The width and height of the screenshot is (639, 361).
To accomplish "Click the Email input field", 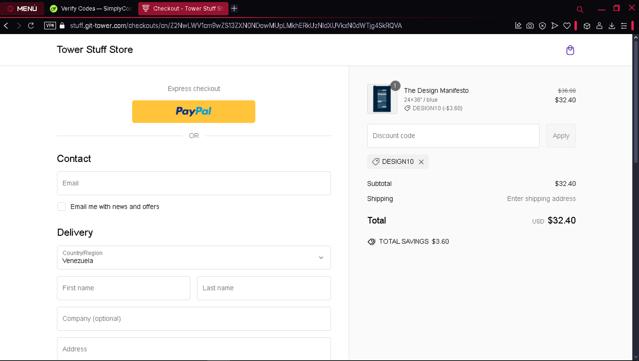I will pos(194,183).
